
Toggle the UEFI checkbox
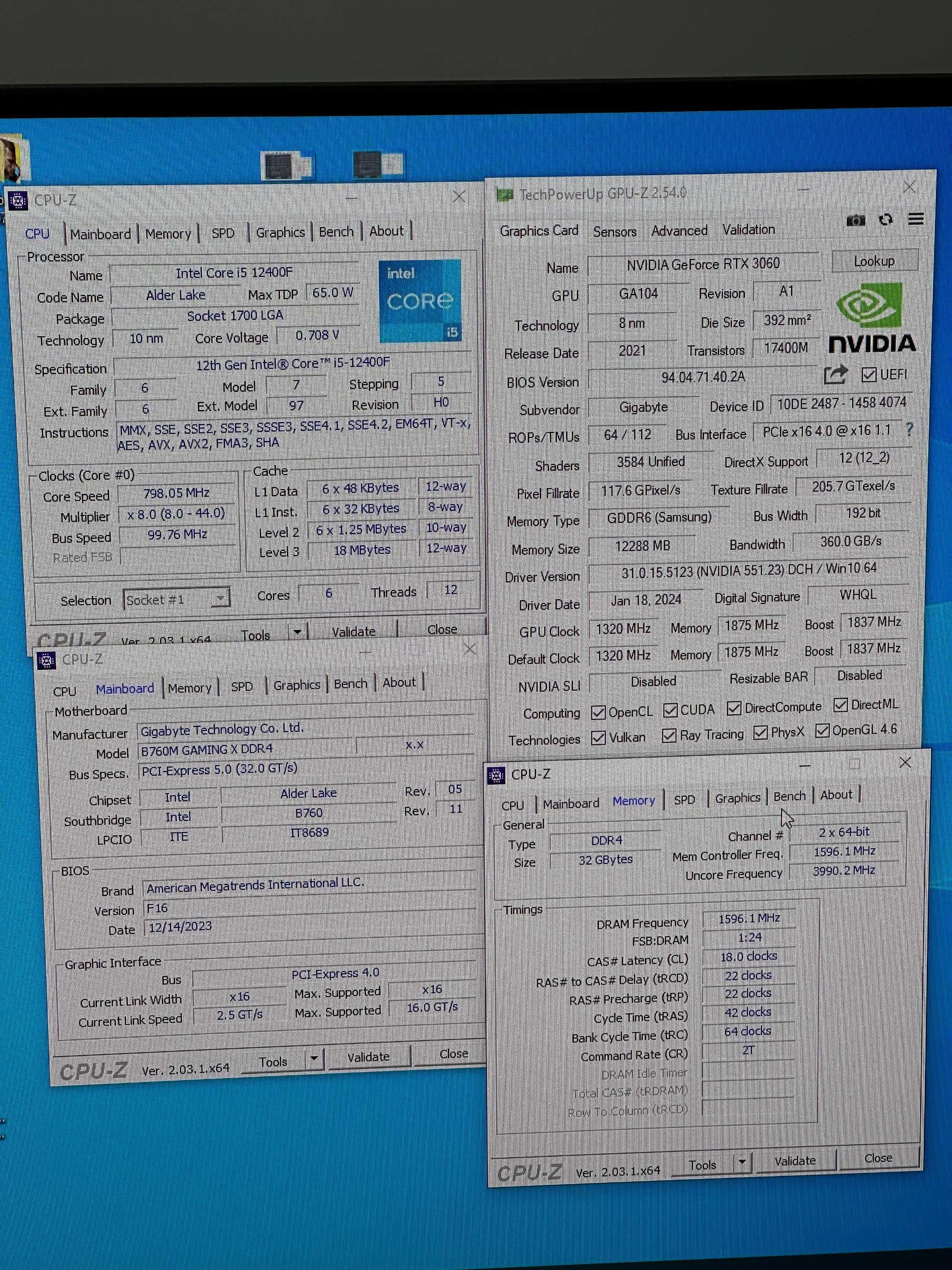tap(868, 375)
